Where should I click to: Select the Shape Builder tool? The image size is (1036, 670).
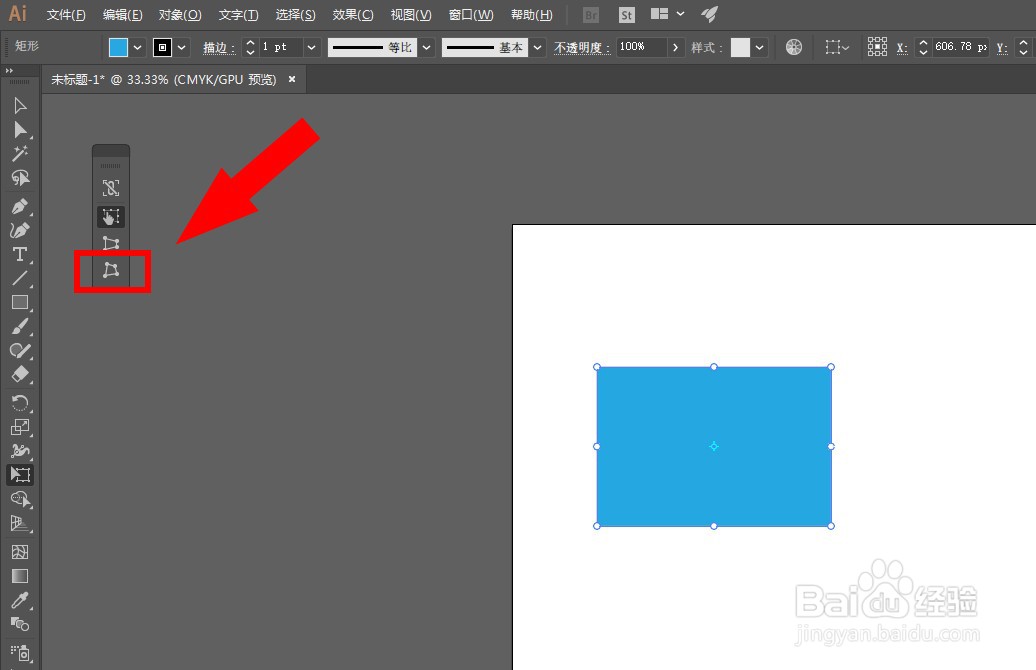20,499
